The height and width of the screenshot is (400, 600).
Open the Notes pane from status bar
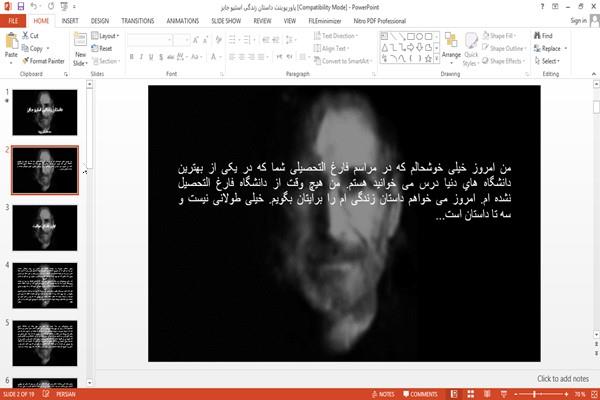point(383,394)
